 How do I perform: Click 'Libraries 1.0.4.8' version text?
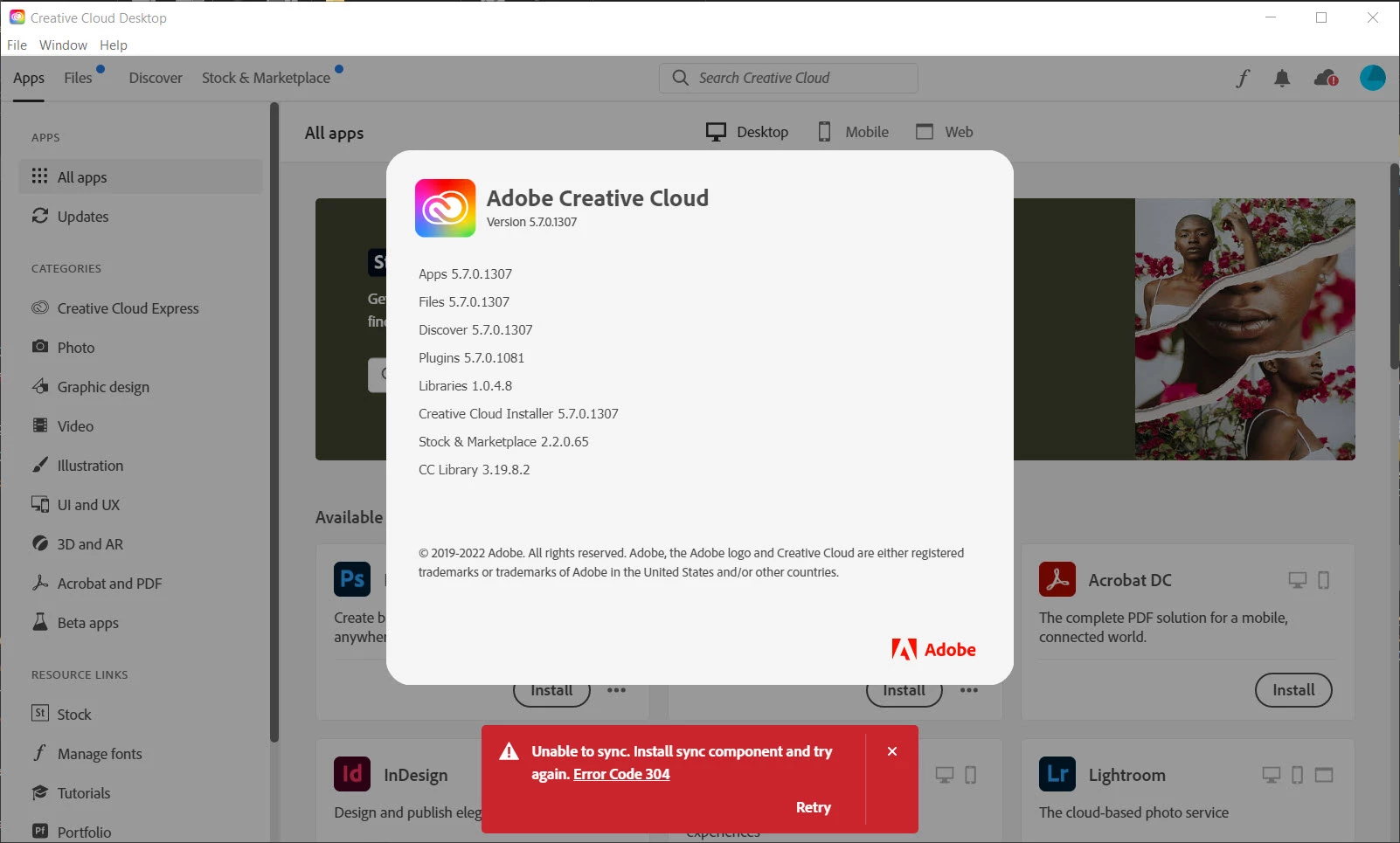click(x=465, y=385)
